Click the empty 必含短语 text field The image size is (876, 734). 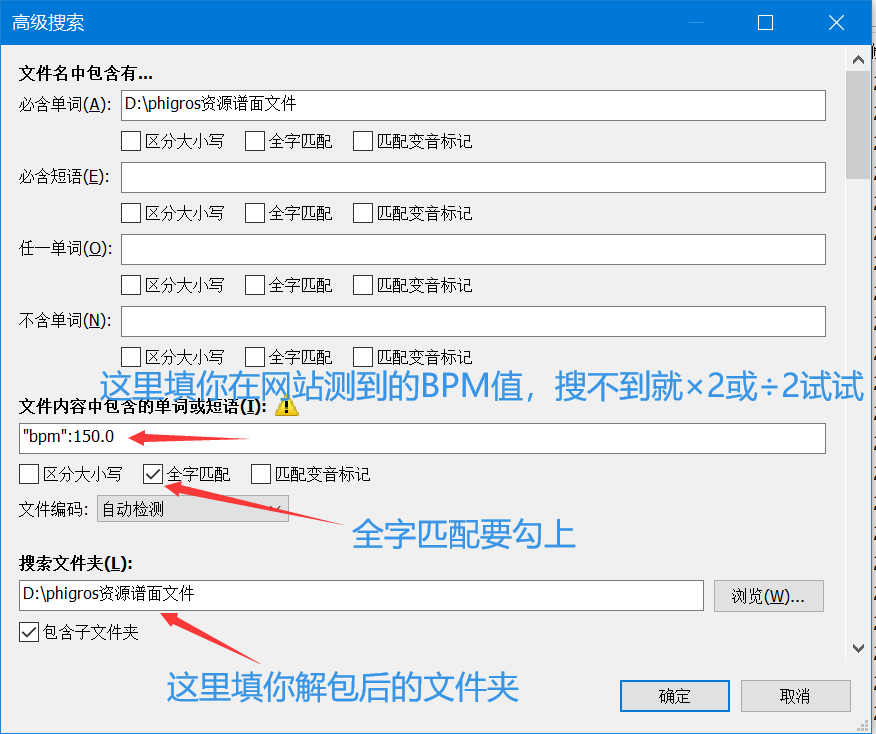(x=472, y=178)
